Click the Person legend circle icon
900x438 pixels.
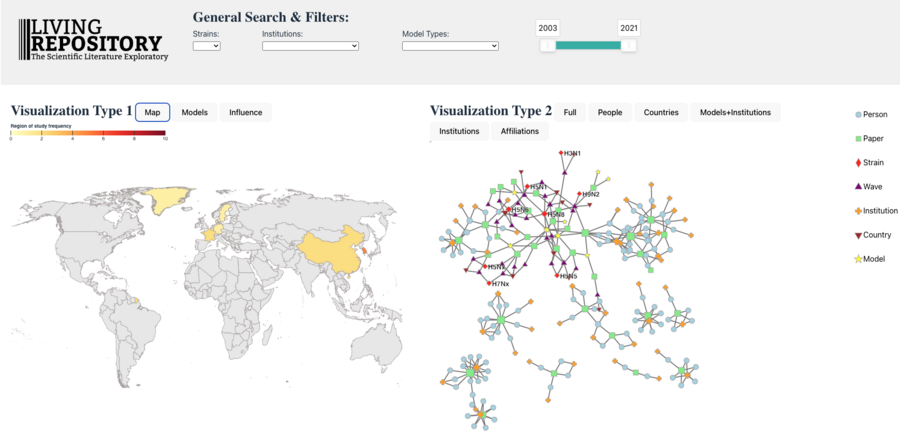pos(859,115)
